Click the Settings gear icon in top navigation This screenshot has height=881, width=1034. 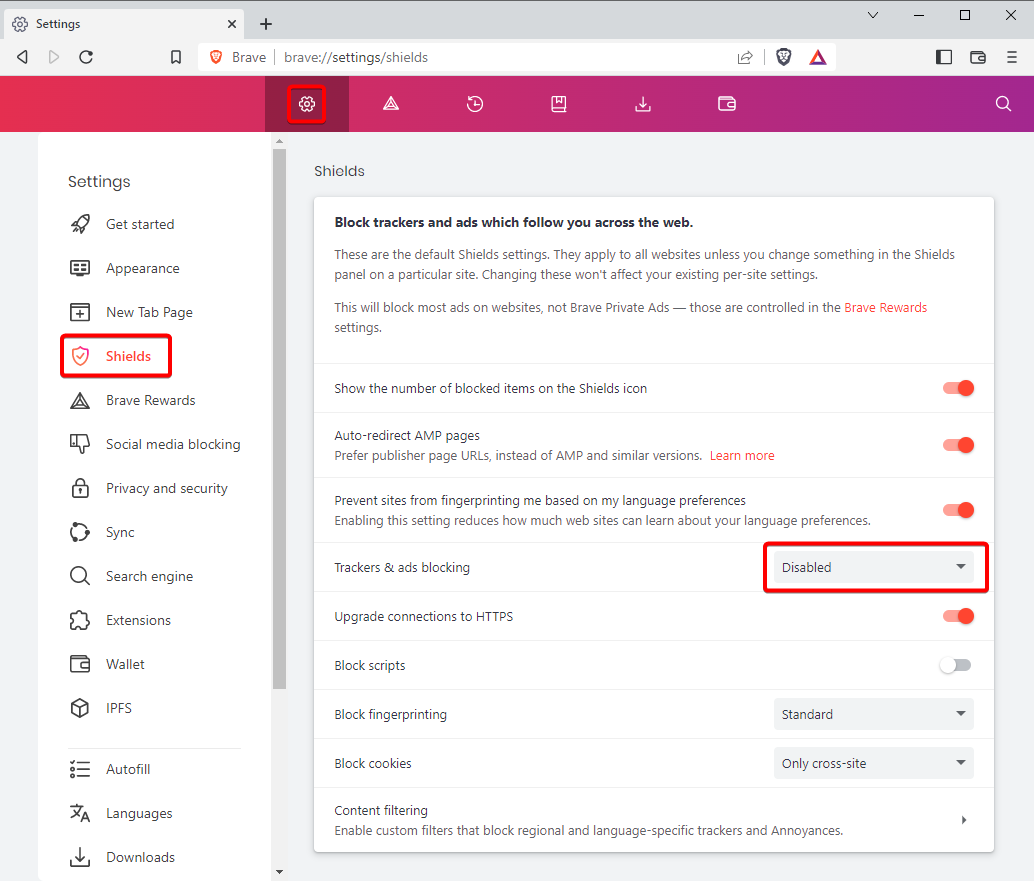(x=307, y=104)
